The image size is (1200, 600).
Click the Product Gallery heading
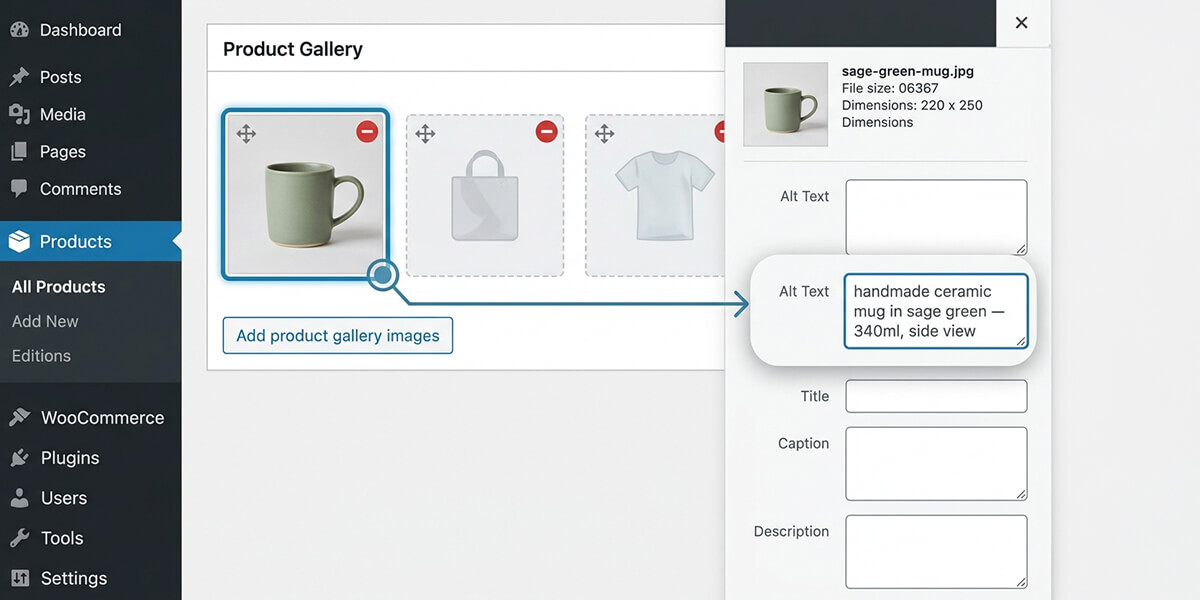[293, 49]
